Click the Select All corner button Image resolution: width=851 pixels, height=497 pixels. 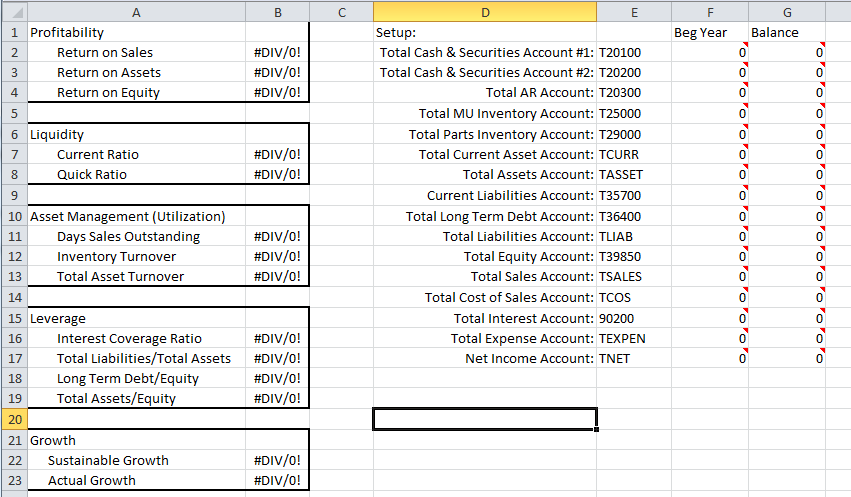[x=13, y=11]
